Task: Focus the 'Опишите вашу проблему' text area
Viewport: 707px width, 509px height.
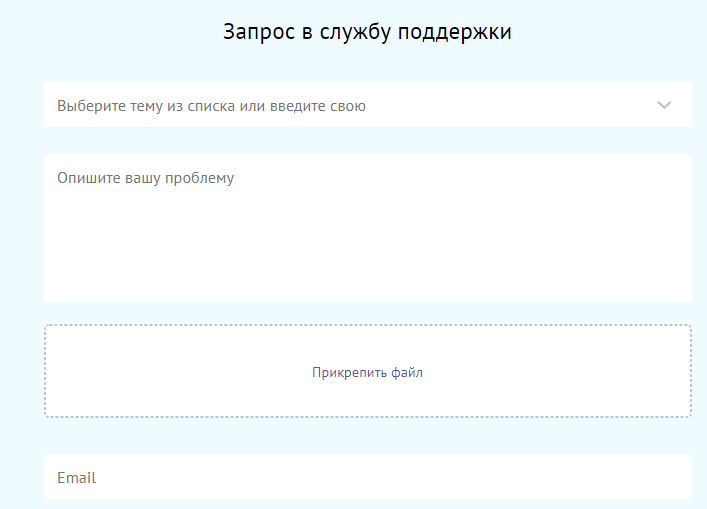Action: click(x=367, y=228)
